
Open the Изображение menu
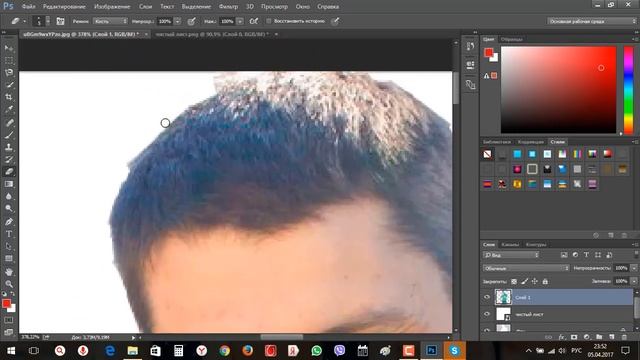pyautogui.click(x=112, y=7)
